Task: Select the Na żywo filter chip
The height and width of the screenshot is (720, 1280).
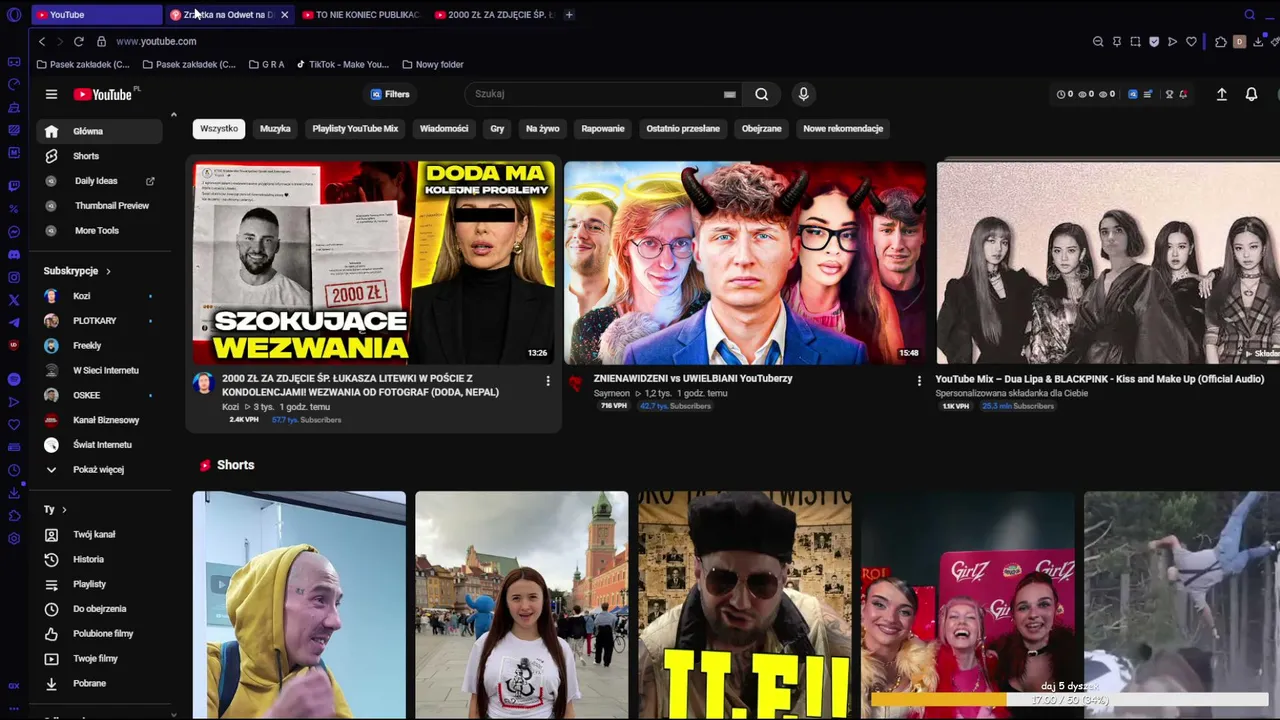Action: 543,129
